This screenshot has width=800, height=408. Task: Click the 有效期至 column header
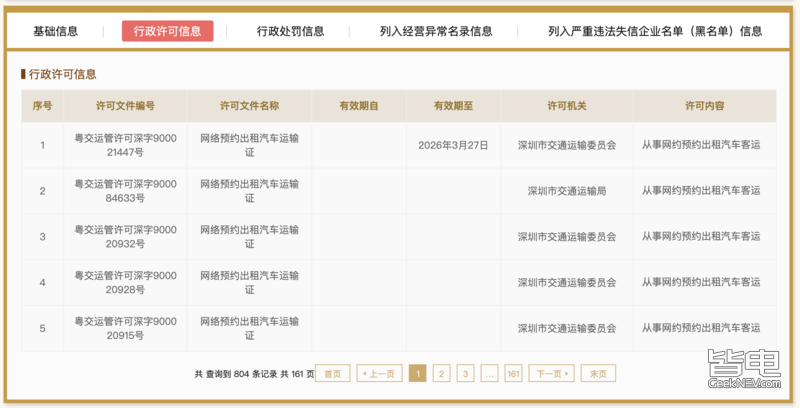tap(454, 106)
